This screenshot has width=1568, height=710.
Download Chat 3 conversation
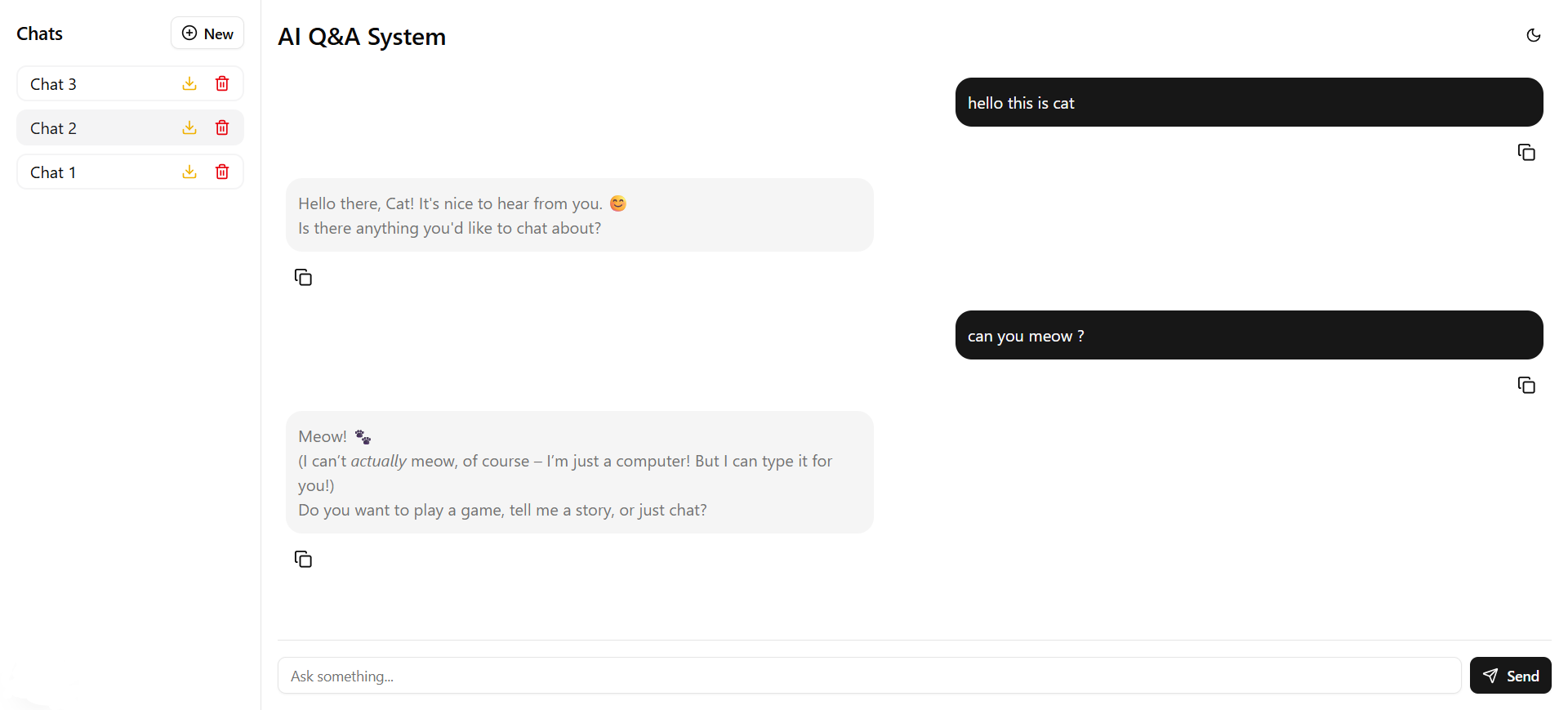pos(189,83)
